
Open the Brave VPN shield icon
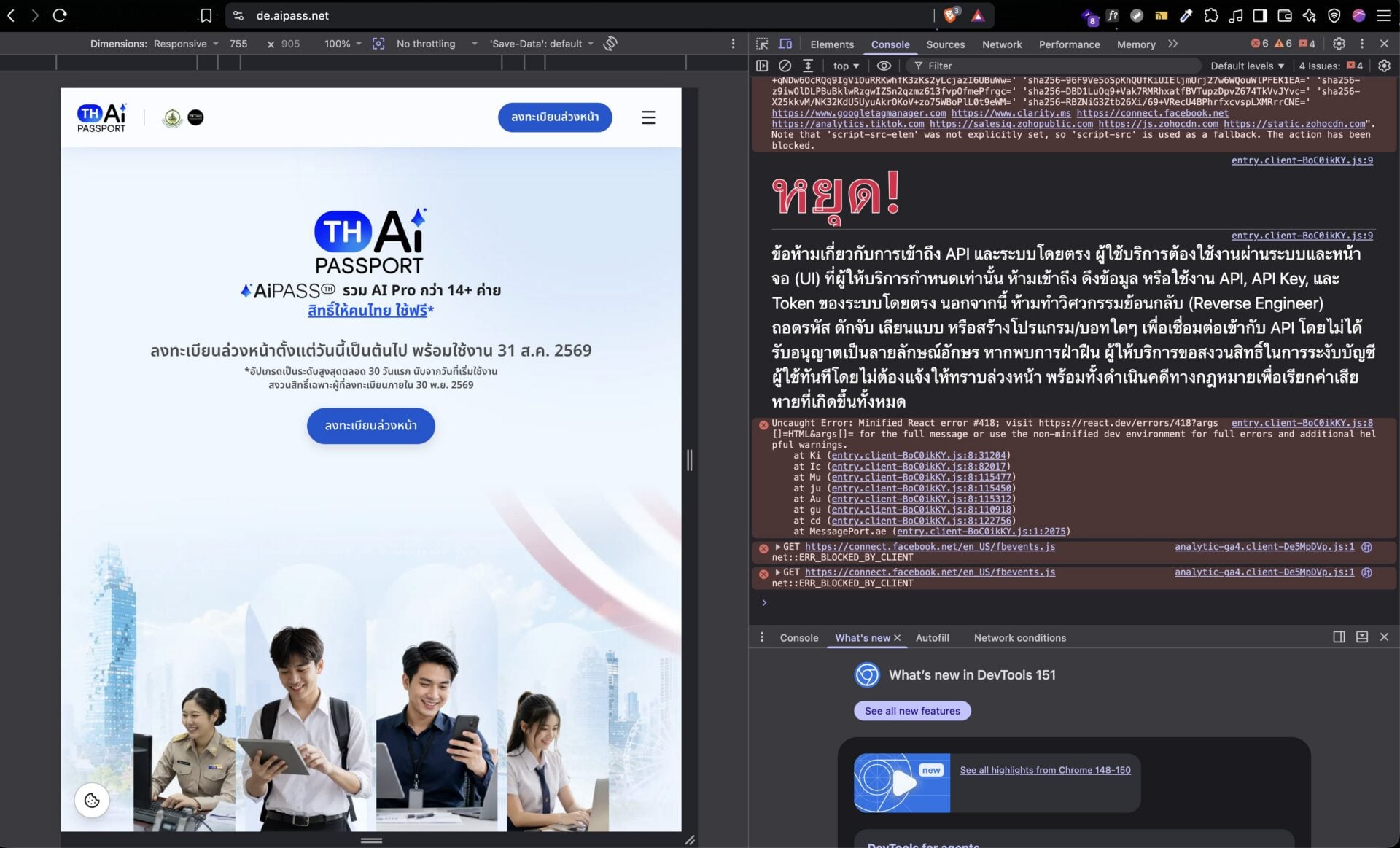click(x=1334, y=15)
